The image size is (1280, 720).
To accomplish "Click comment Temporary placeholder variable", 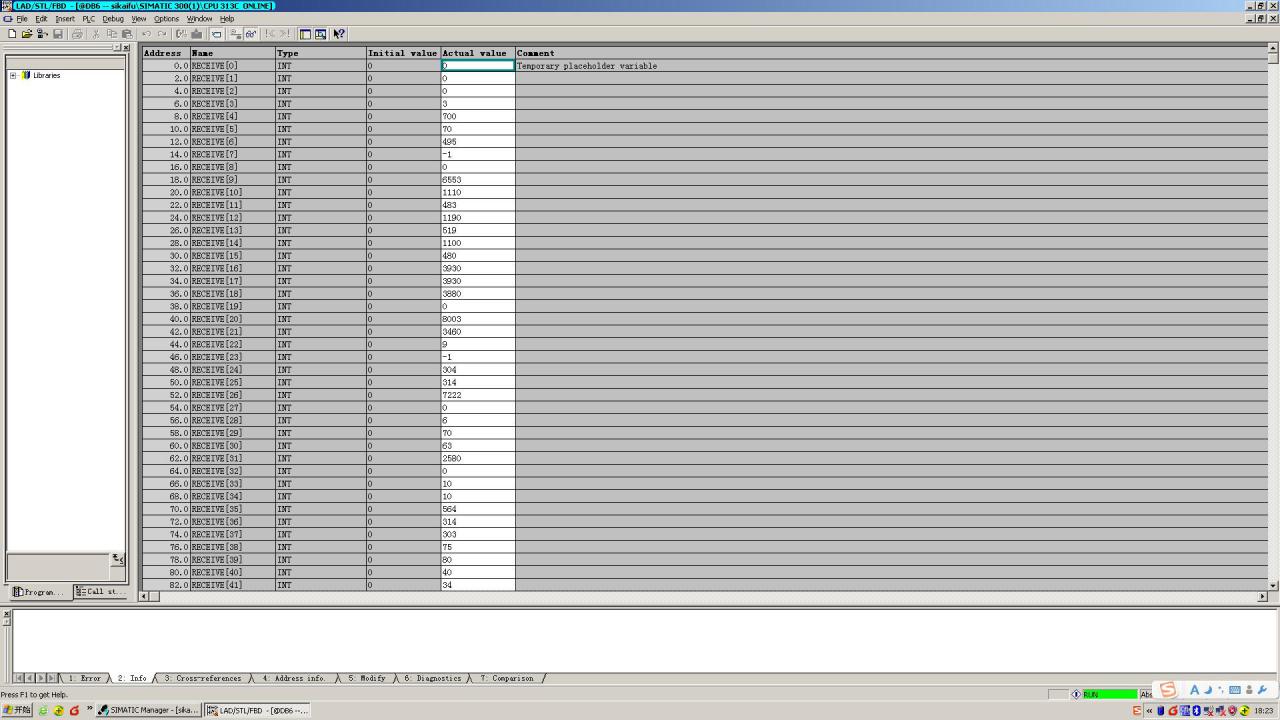I will (x=587, y=66).
